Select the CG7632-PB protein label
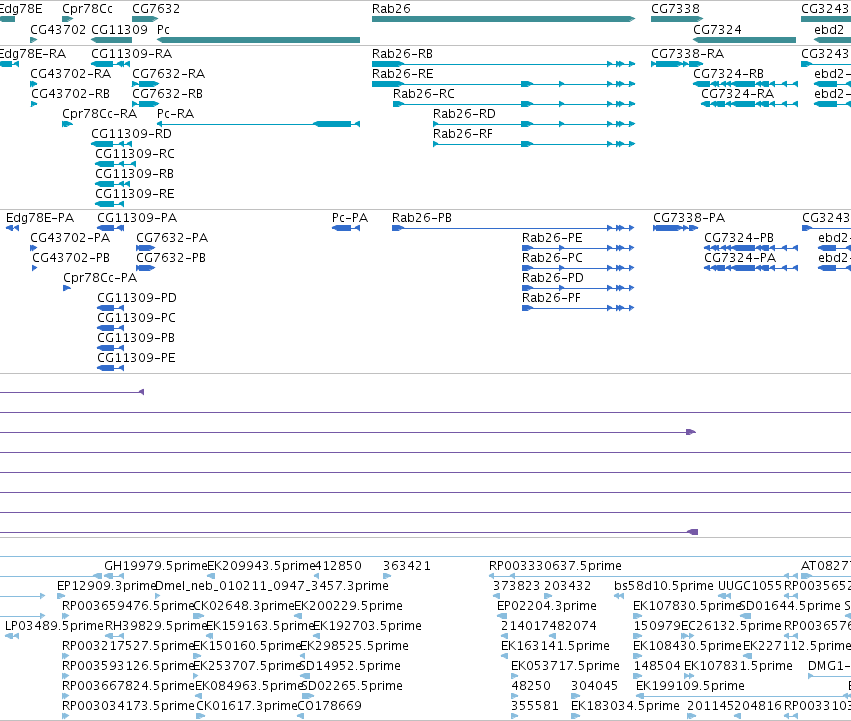851x721 pixels. click(x=171, y=258)
